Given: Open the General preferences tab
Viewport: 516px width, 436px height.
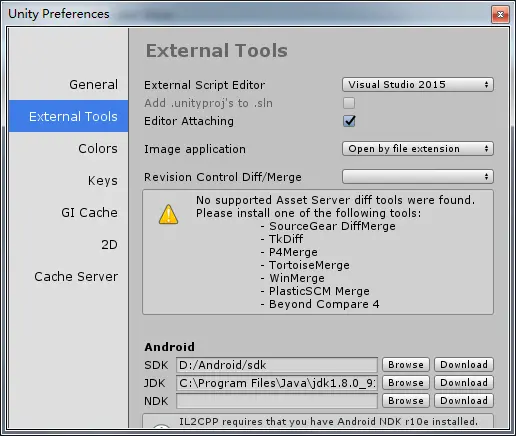Looking at the screenshot, I should (93, 84).
